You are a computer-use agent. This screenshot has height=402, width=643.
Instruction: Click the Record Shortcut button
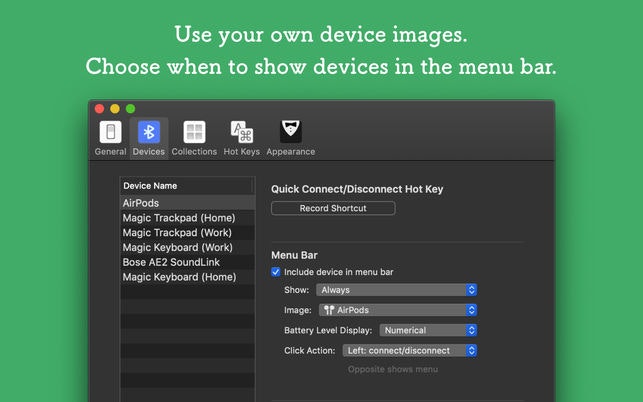click(333, 208)
